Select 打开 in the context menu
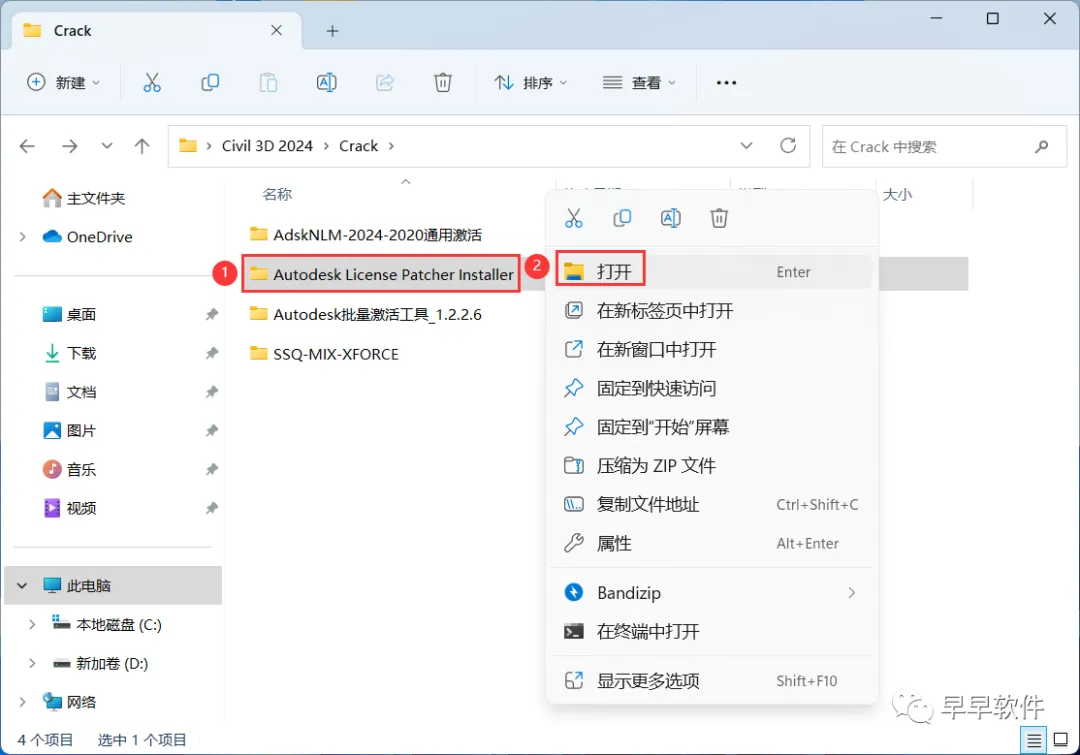Viewport: 1080px width, 755px height. click(713, 272)
